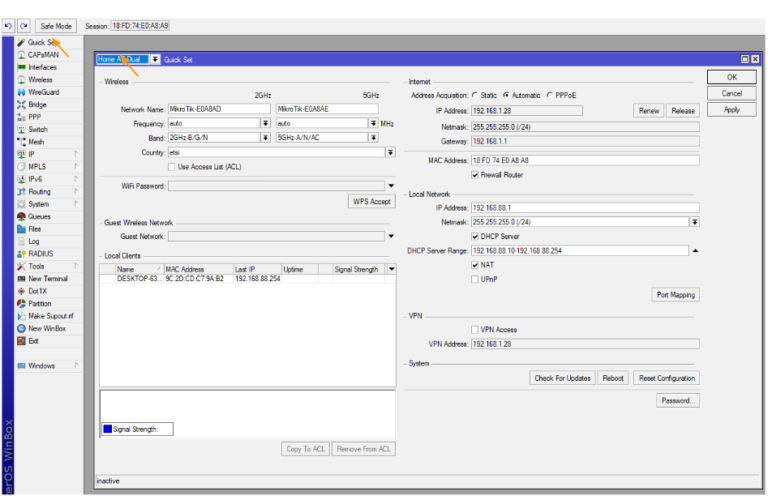Open the Mesh sidebar icon
Screen dimensions: 768x500
pos(21,142)
